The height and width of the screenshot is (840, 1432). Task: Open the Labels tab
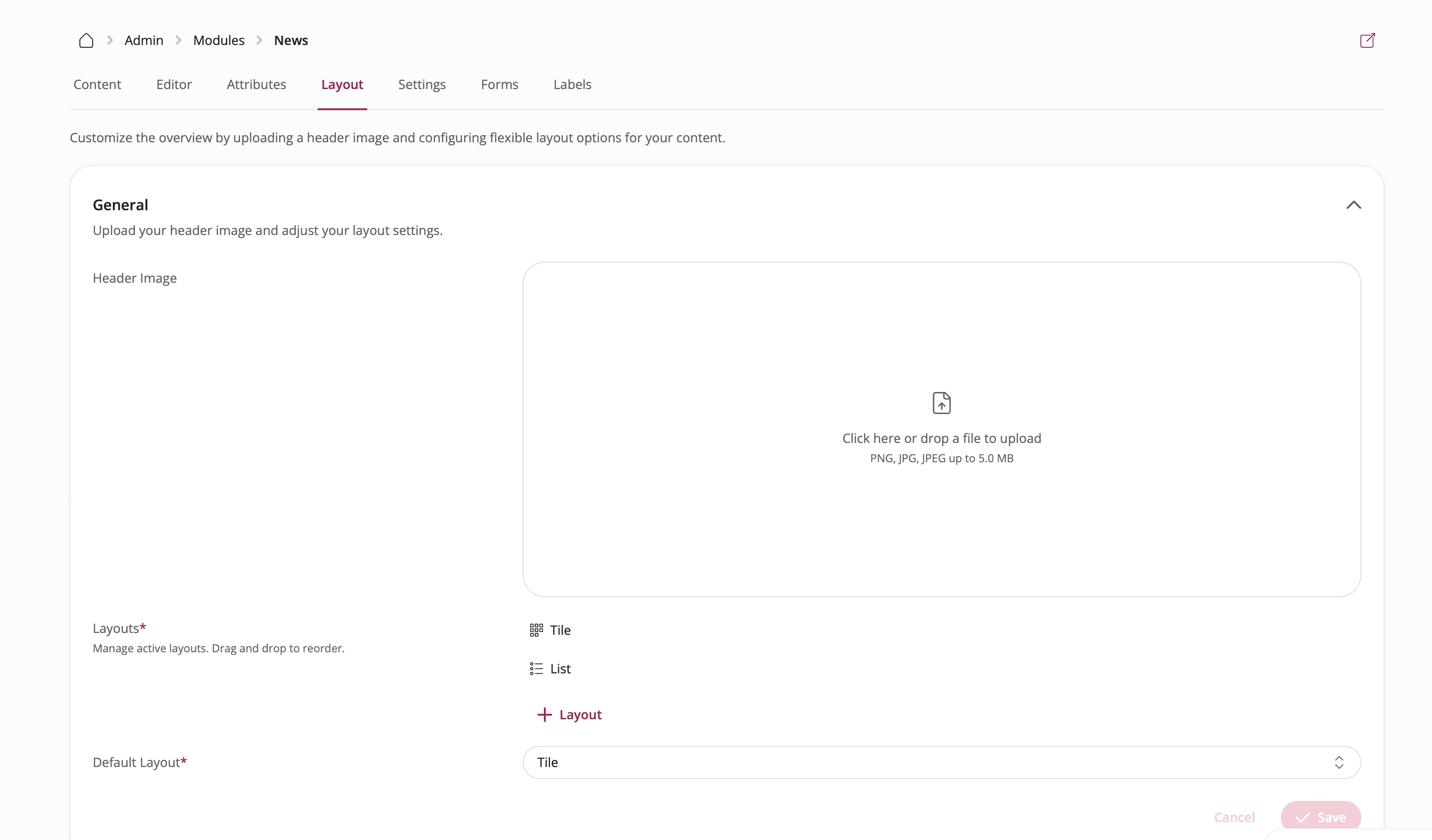point(572,84)
